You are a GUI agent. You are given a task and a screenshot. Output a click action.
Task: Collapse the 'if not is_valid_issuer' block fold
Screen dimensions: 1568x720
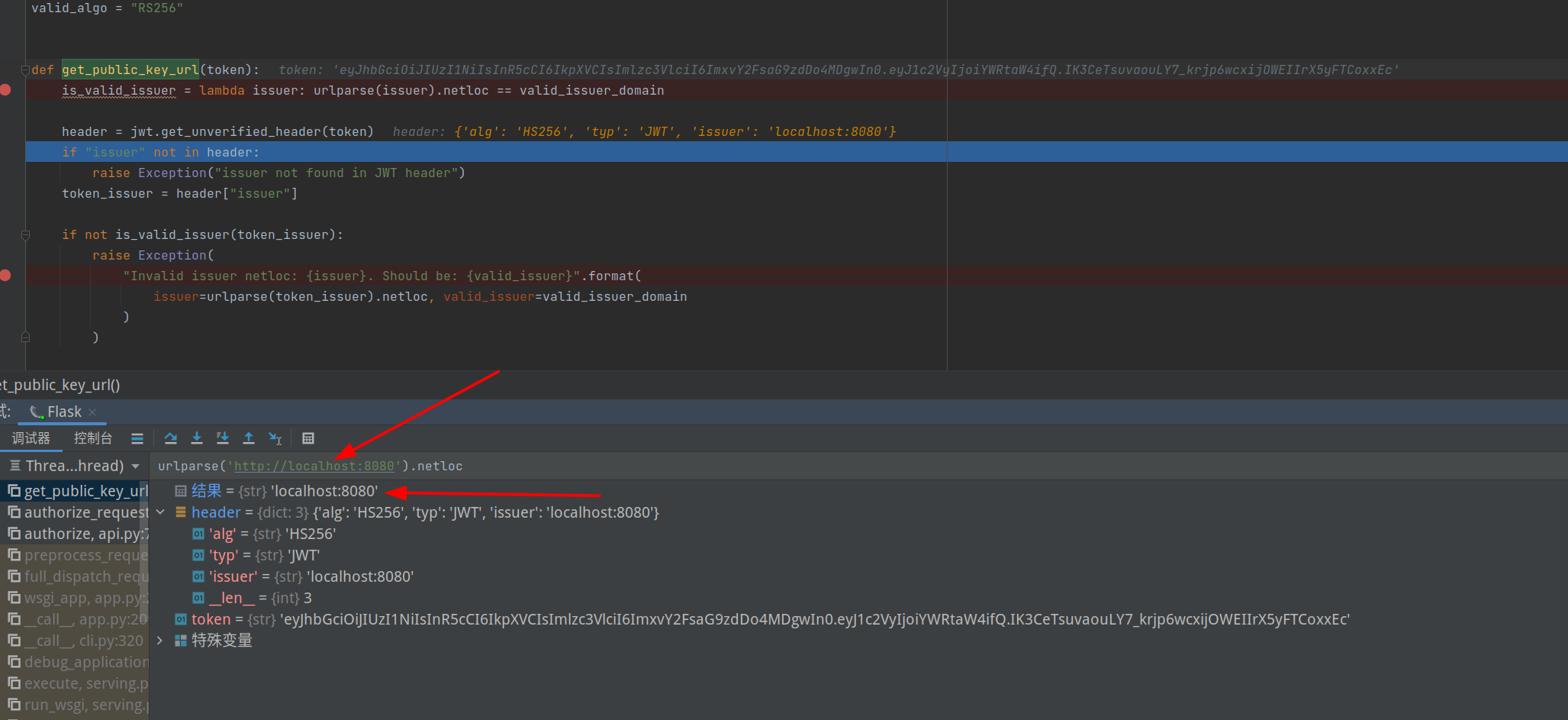(25, 235)
